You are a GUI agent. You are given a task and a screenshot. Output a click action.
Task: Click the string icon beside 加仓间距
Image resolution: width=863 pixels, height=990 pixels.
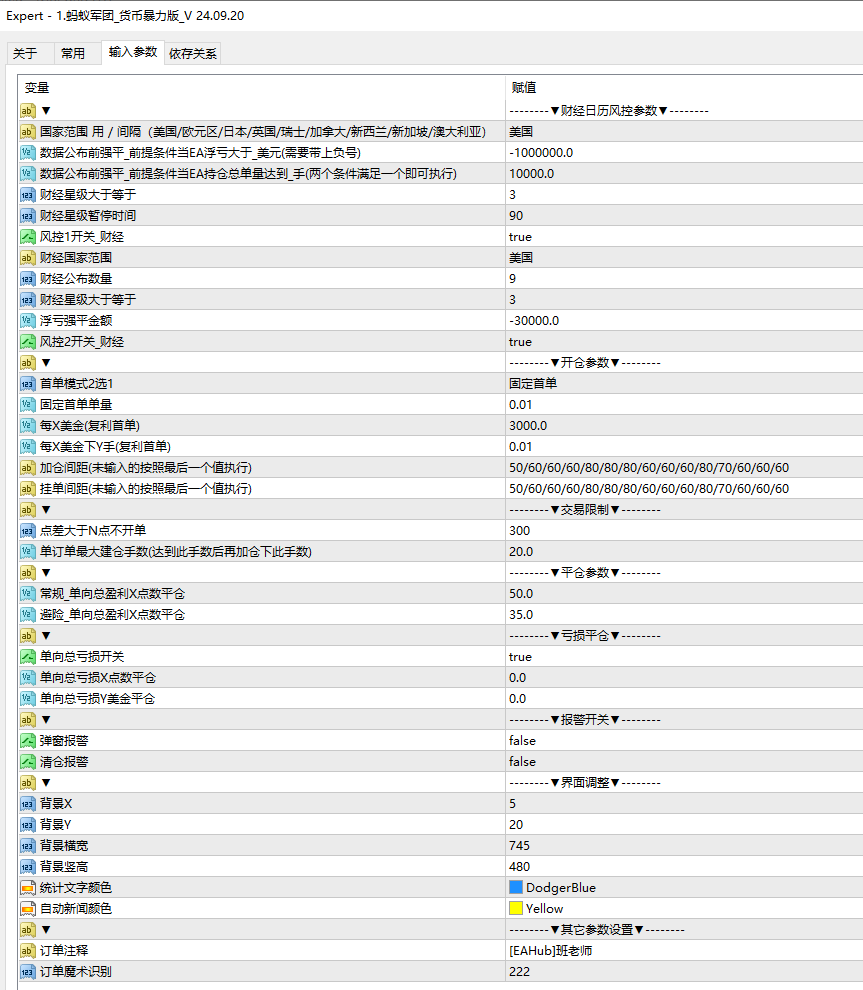pos(27,468)
